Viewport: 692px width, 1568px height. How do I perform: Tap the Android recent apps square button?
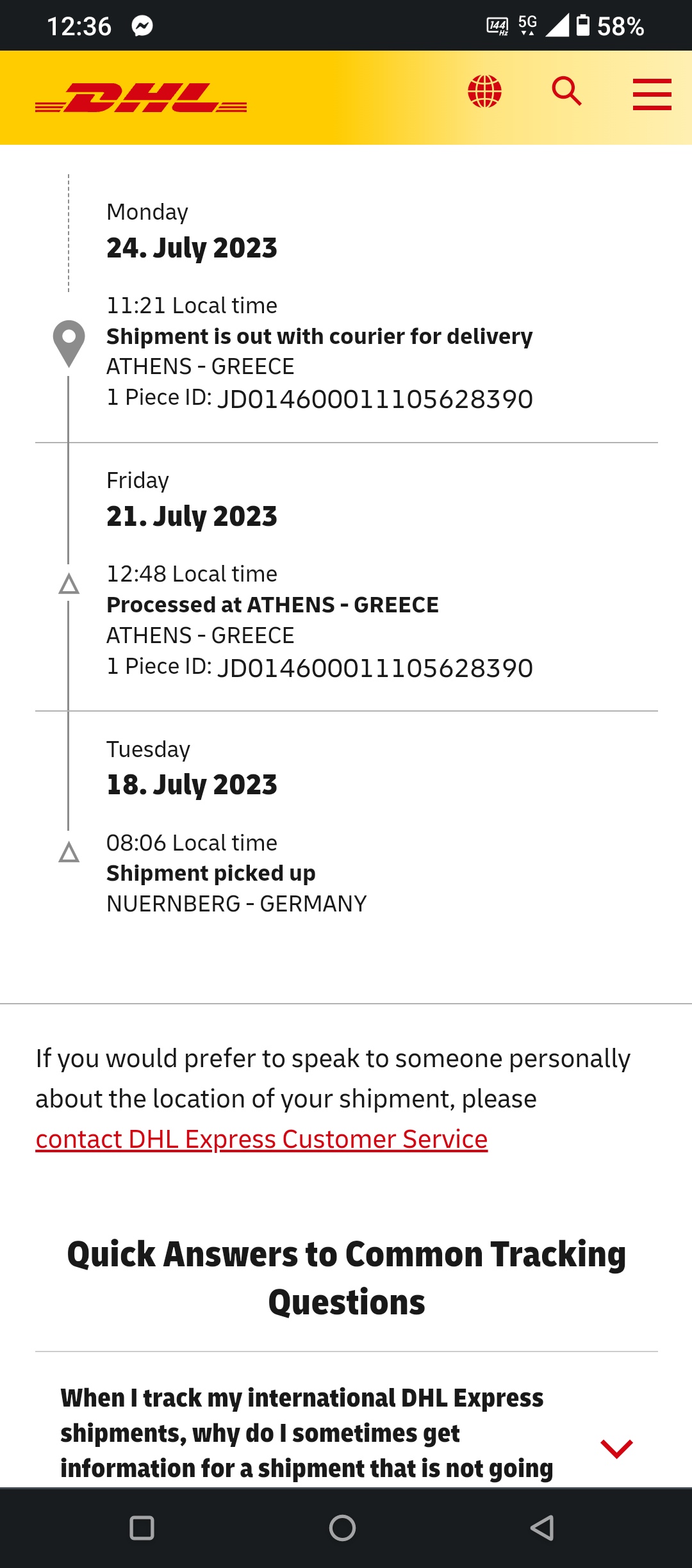click(x=142, y=1528)
